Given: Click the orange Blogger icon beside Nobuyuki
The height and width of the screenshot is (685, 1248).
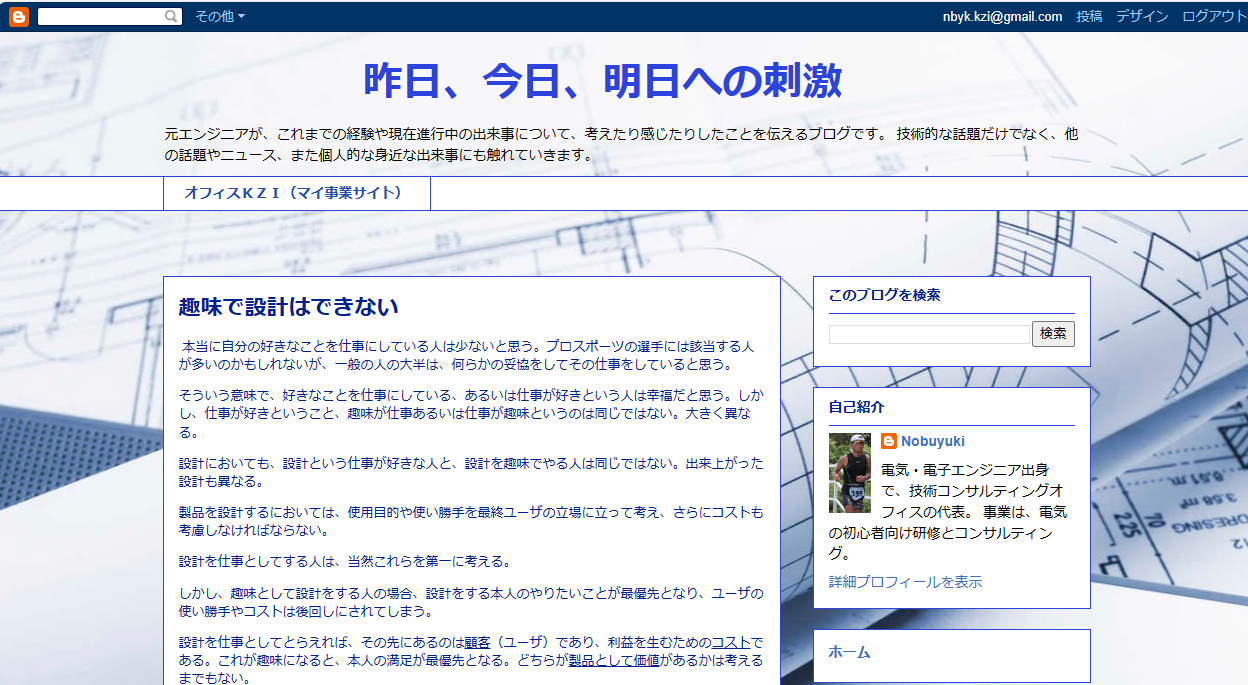Looking at the screenshot, I should 889,441.
